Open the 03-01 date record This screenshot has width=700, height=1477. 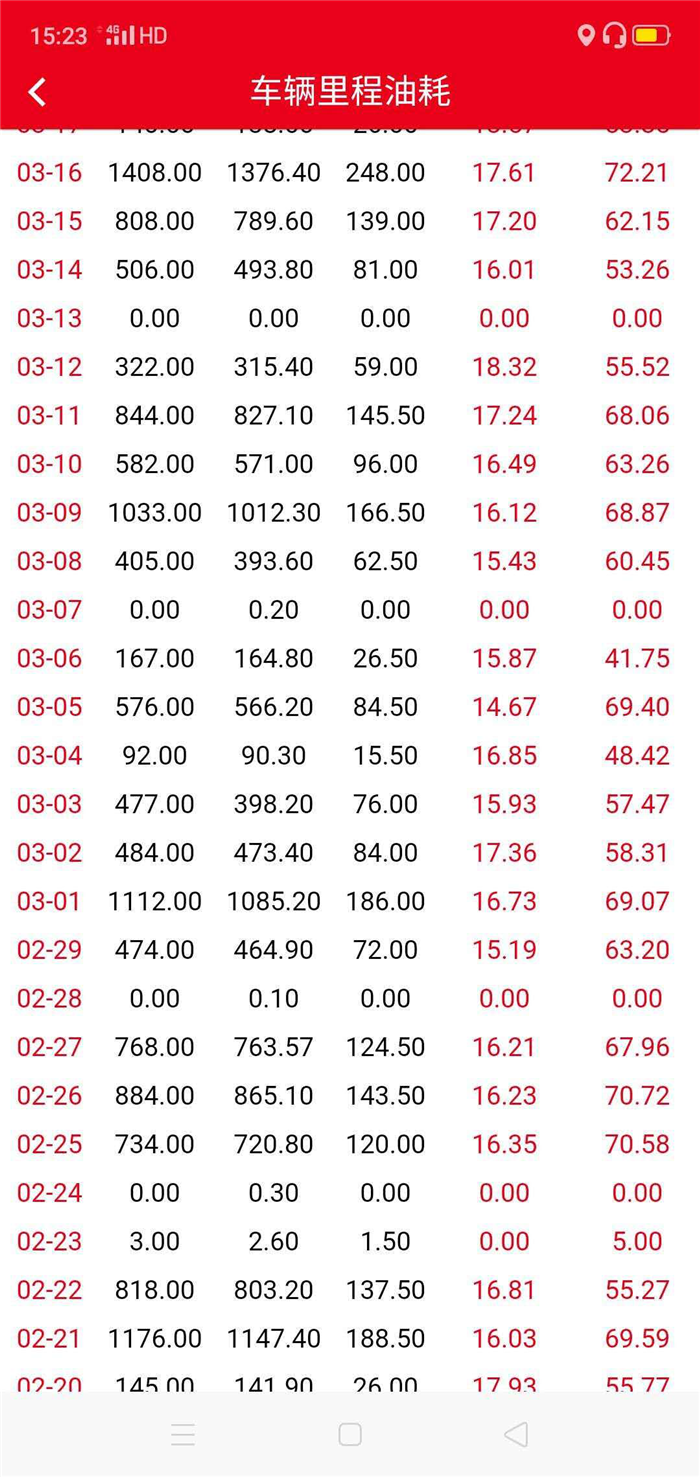pos(49,901)
